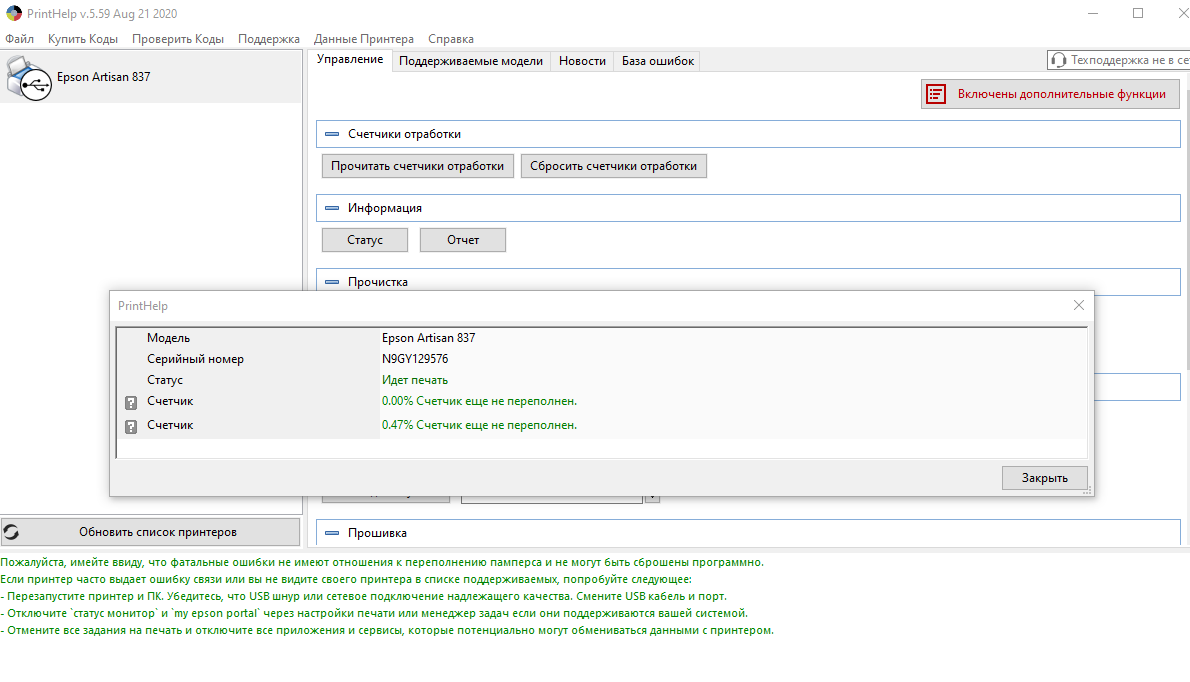Switch to the Поддерживаемые модели tab
The image size is (1190, 682).
(x=470, y=61)
